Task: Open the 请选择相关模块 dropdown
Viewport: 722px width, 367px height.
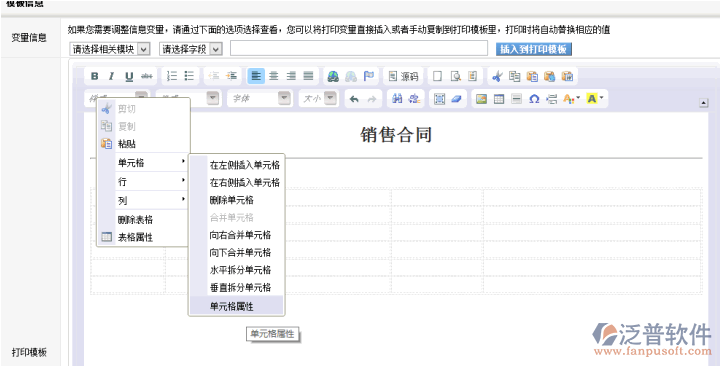Action: coord(110,49)
